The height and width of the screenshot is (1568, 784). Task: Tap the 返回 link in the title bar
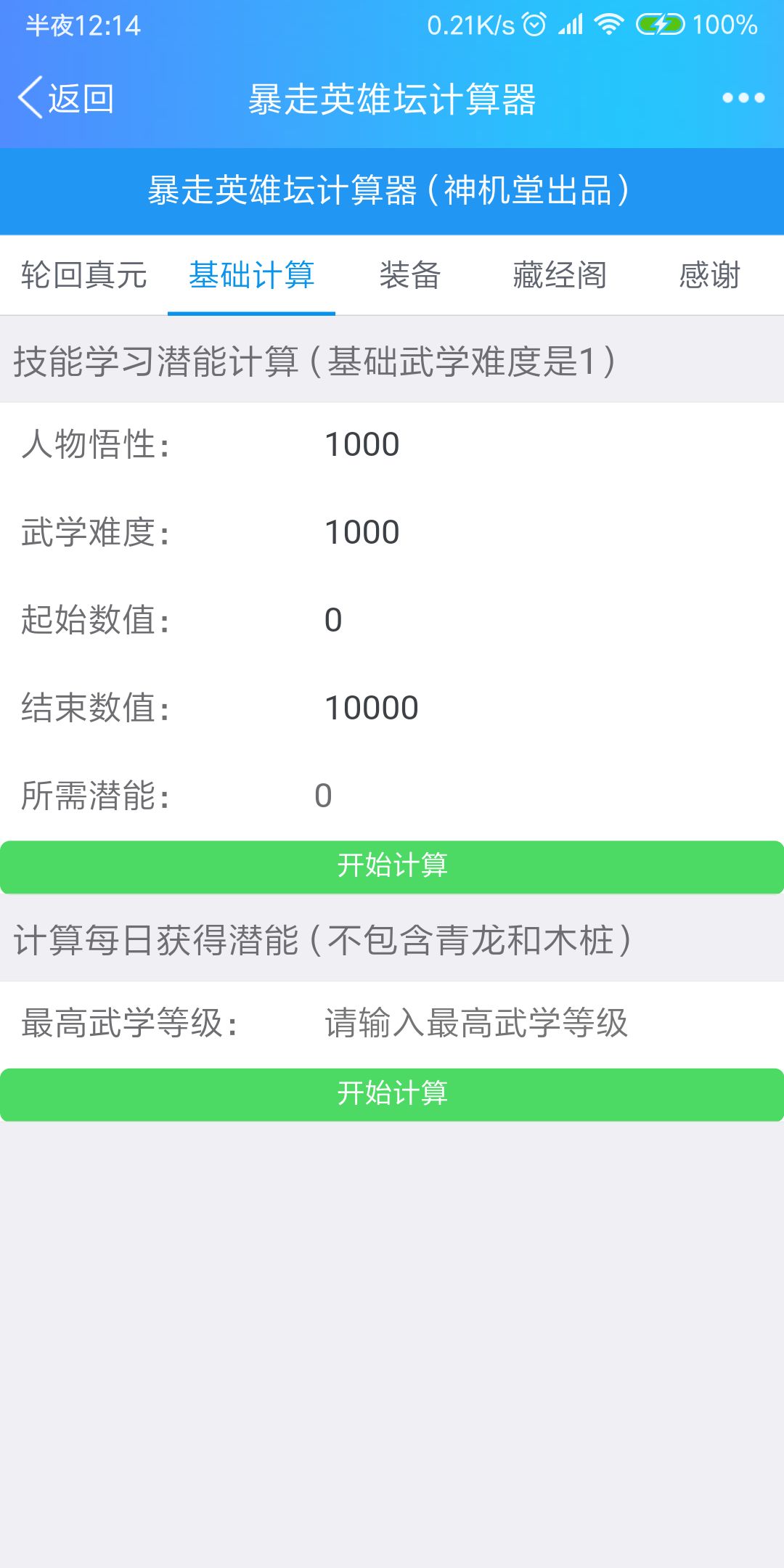(x=80, y=97)
